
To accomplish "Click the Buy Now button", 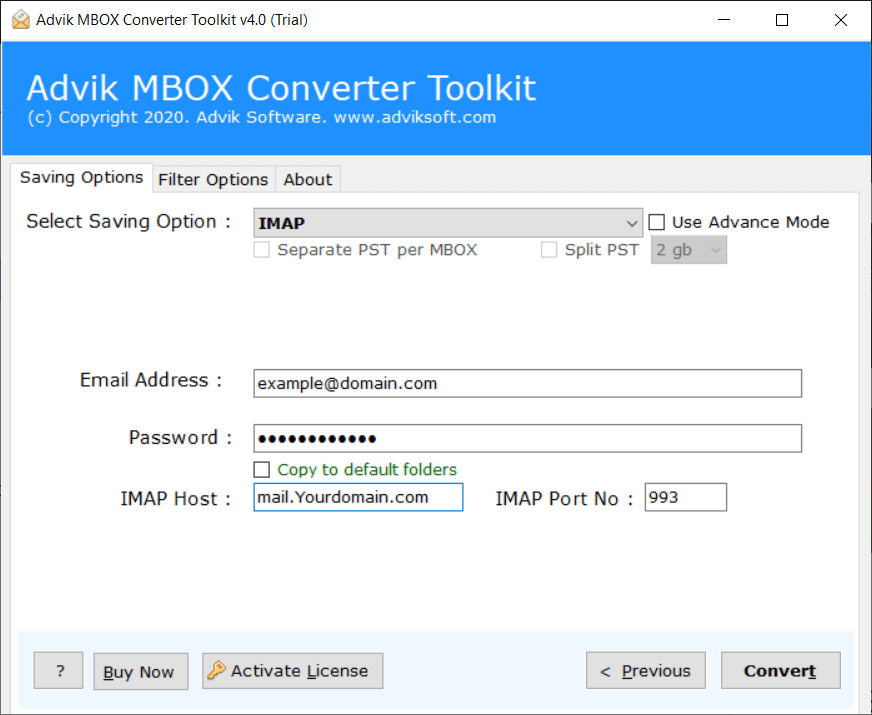I will pyautogui.click(x=141, y=672).
